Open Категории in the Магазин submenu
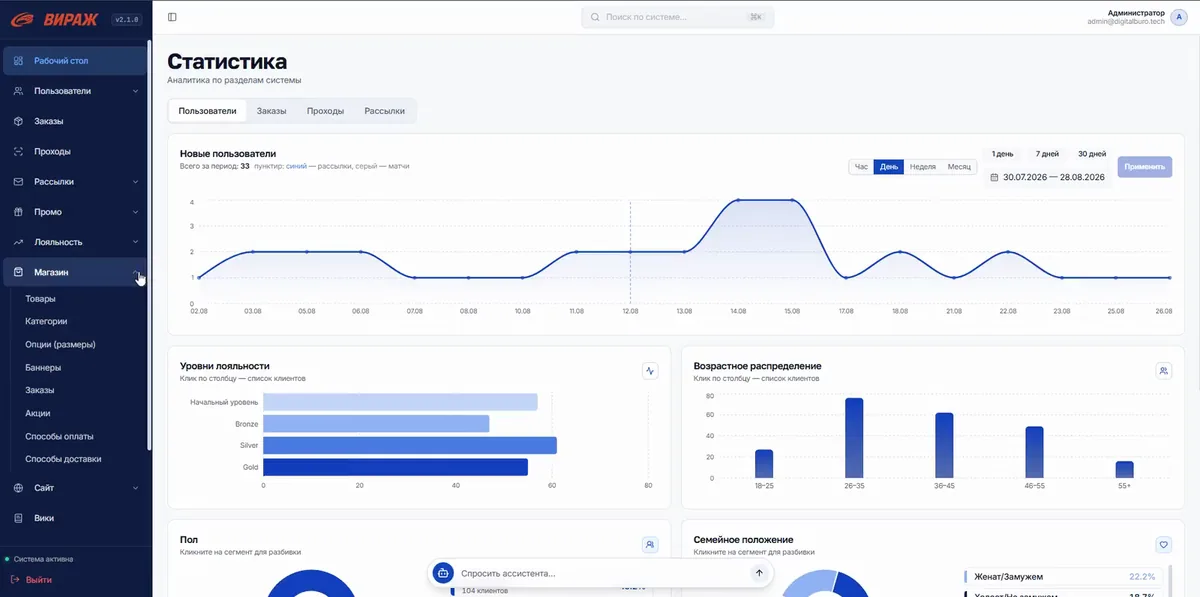This screenshot has width=1200, height=597. click(46, 322)
